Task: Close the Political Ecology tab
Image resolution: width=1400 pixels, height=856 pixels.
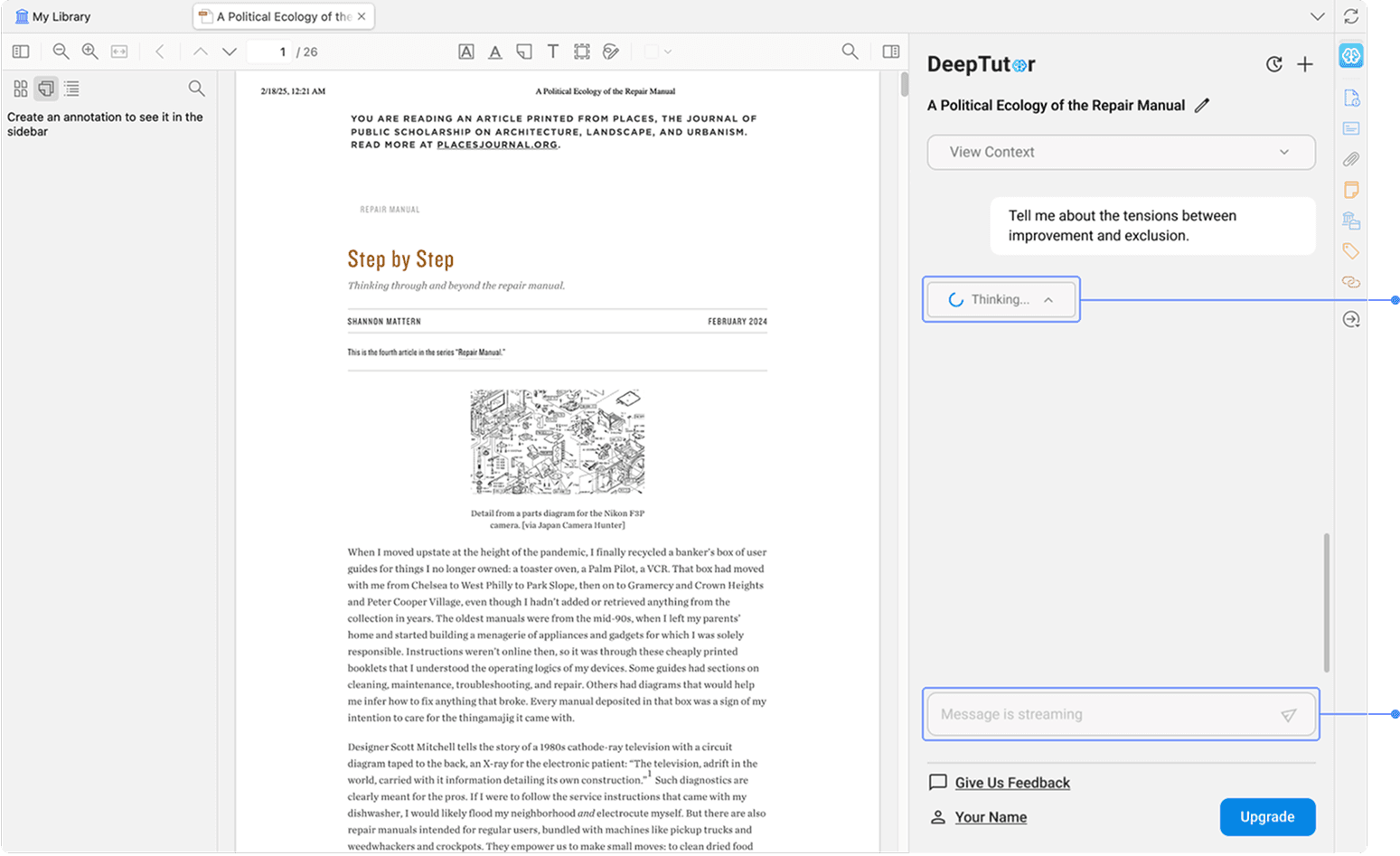Action: point(362,16)
